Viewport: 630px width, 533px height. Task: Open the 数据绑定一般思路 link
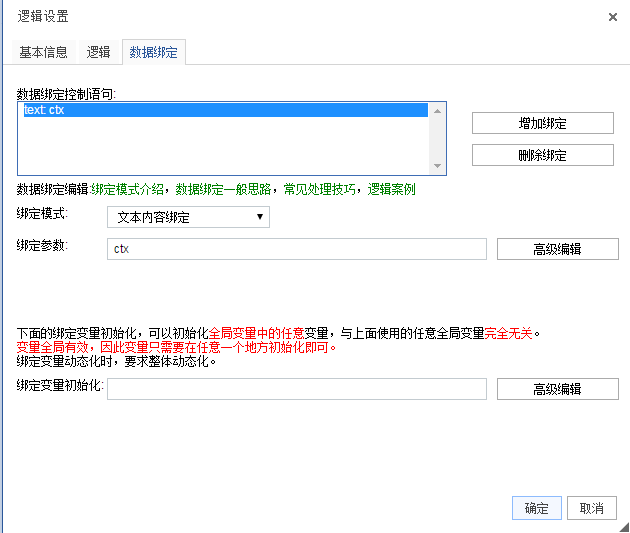point(223,189)
